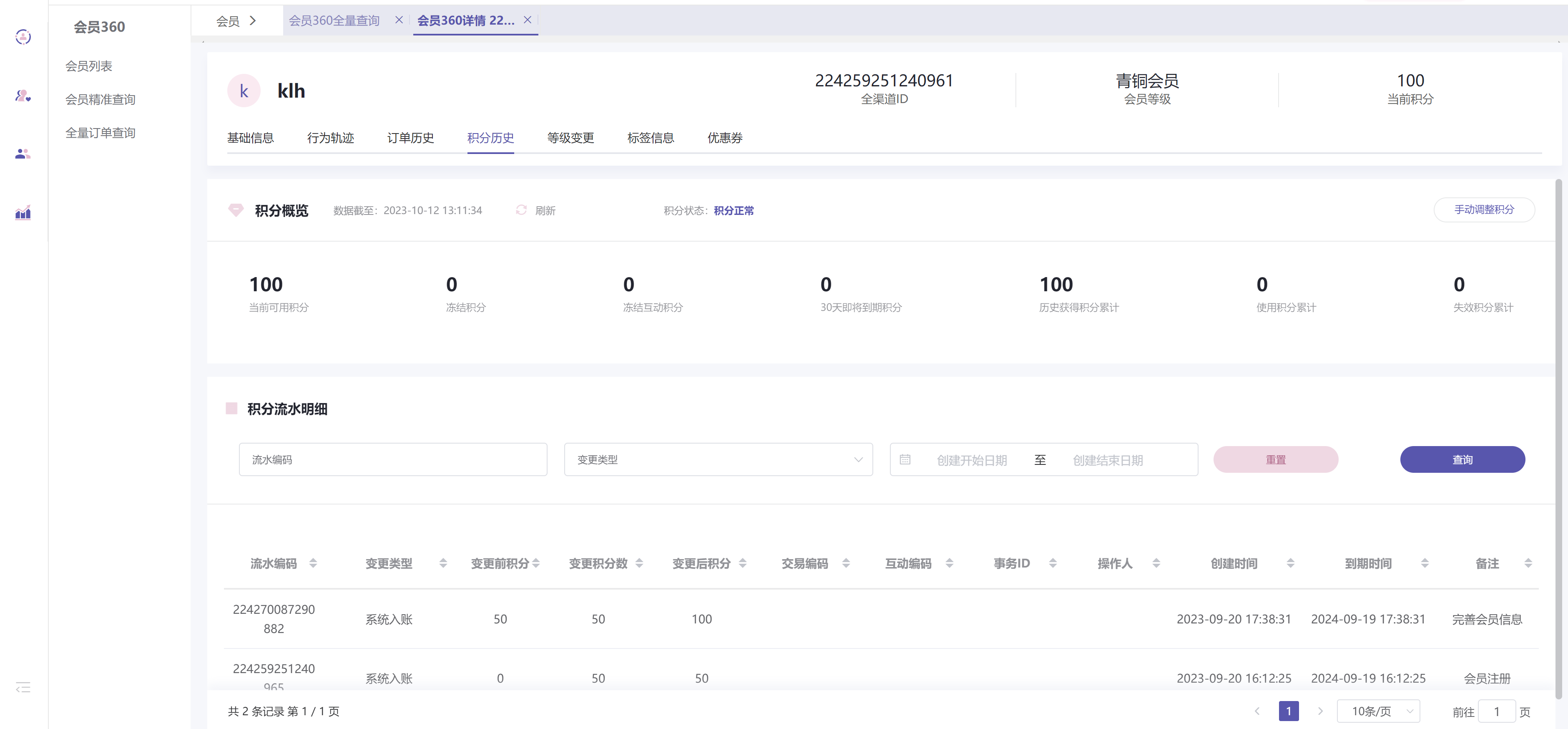This screenshot has width=1568, height=729.
Task: Click the jump-to page number input
Action: click(1497, 711)
